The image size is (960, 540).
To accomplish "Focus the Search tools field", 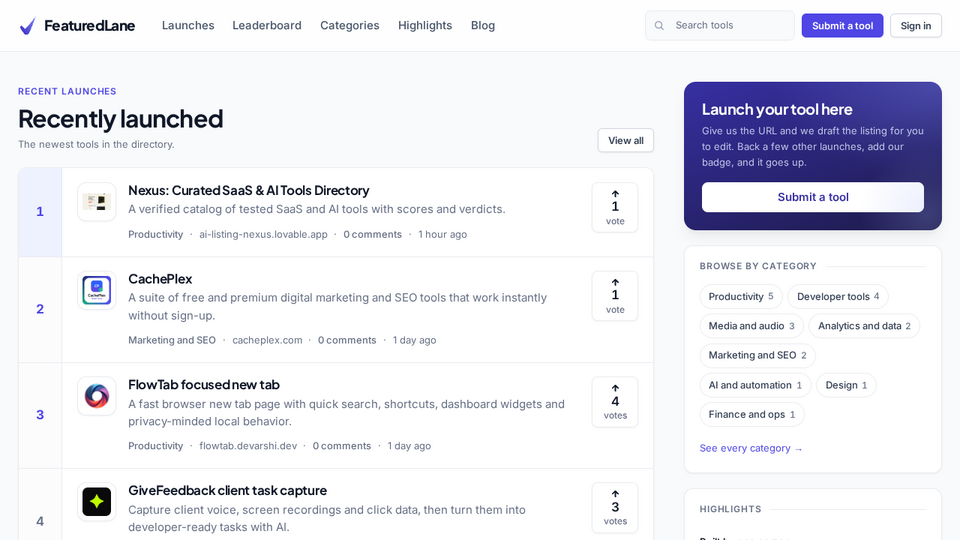I will click(x=720, y=26).
